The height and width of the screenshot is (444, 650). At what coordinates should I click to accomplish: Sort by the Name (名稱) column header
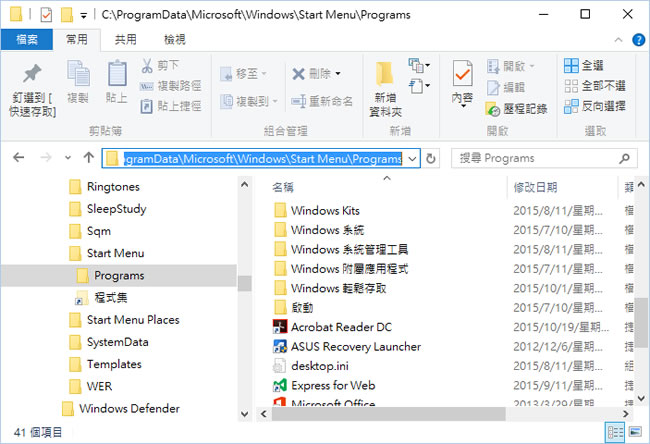[x=283, y=187]
